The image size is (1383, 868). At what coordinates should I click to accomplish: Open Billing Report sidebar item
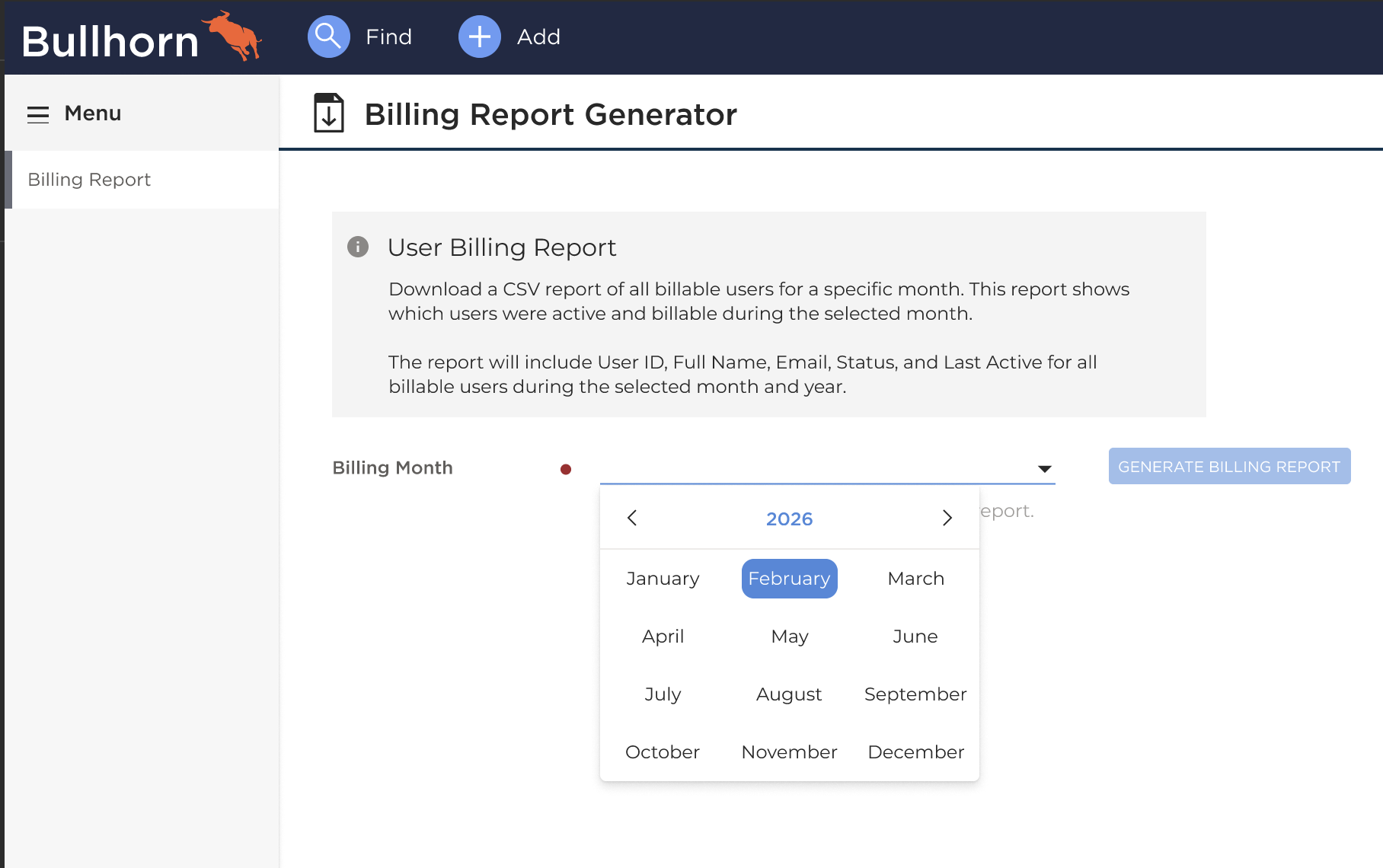click(142, 180)
